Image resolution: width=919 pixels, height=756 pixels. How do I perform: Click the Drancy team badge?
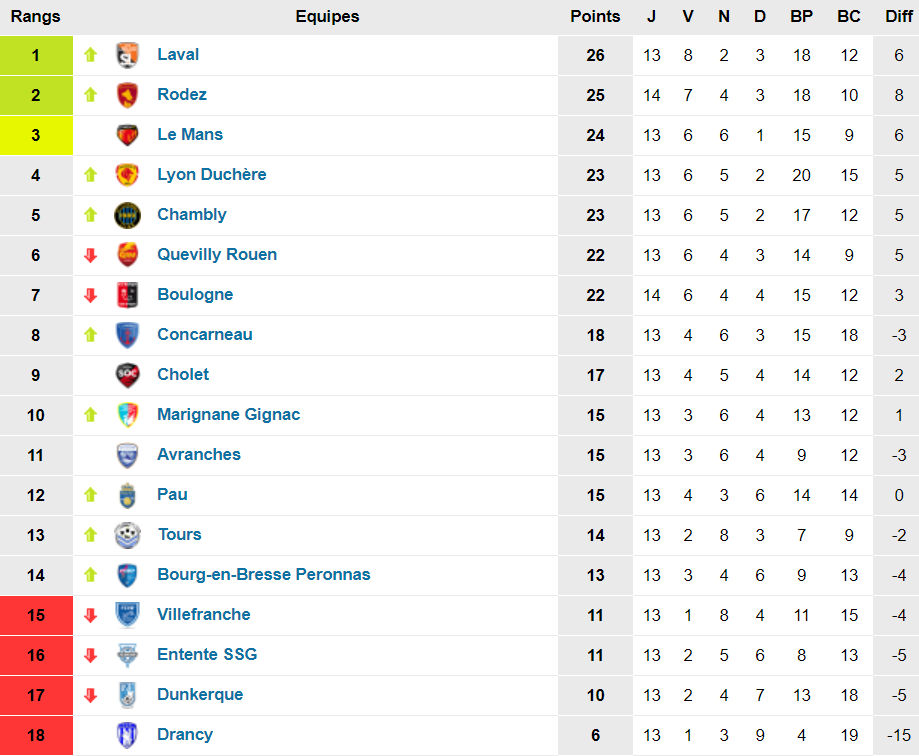point(127,735)
